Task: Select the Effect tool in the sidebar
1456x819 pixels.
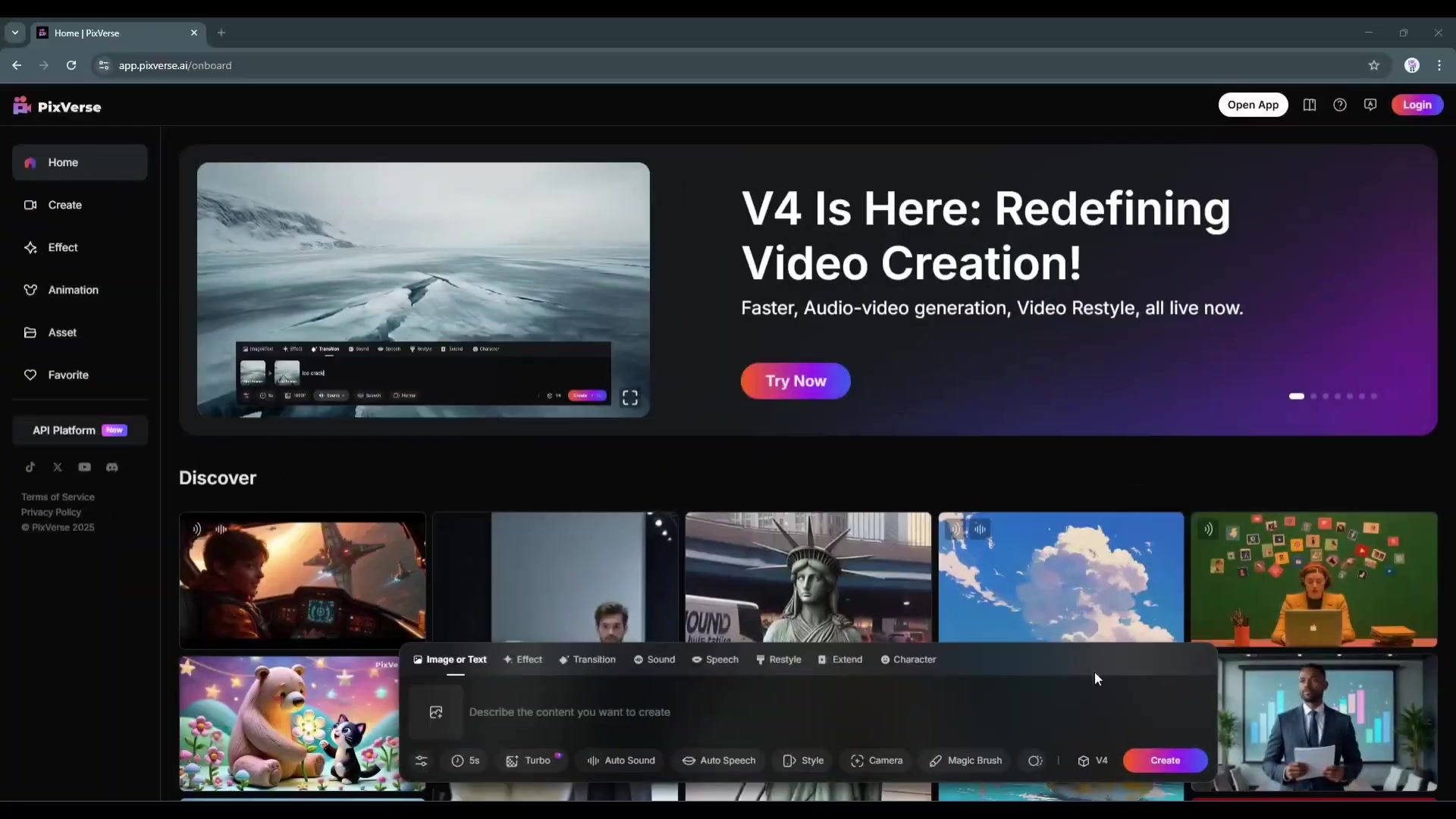Action: pyautogui.click(x=62, y=247)
